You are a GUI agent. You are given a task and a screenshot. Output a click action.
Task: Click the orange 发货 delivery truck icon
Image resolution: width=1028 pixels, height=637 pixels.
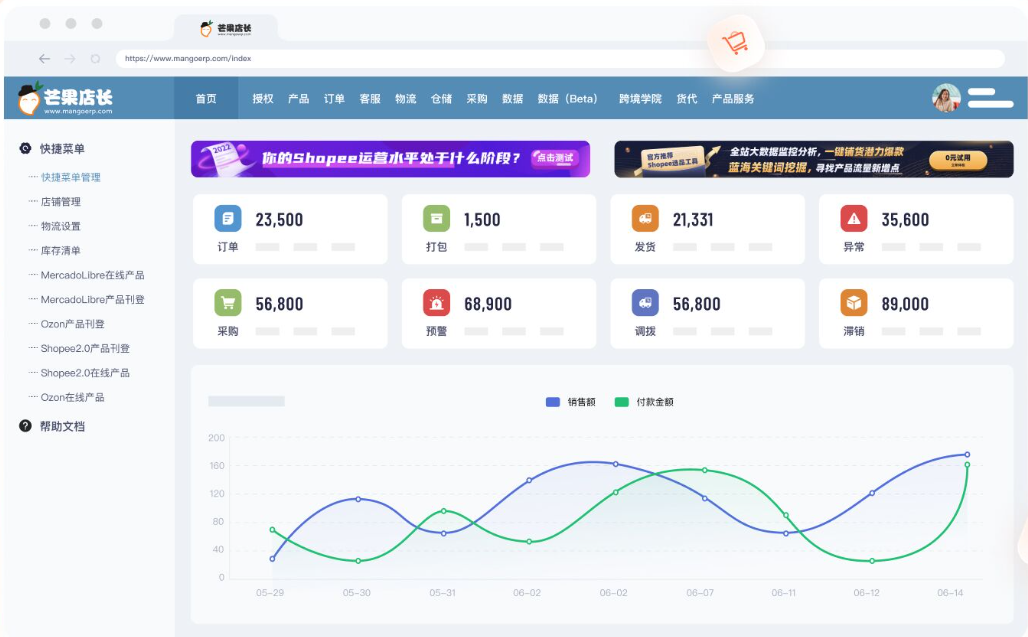point(645,218)
